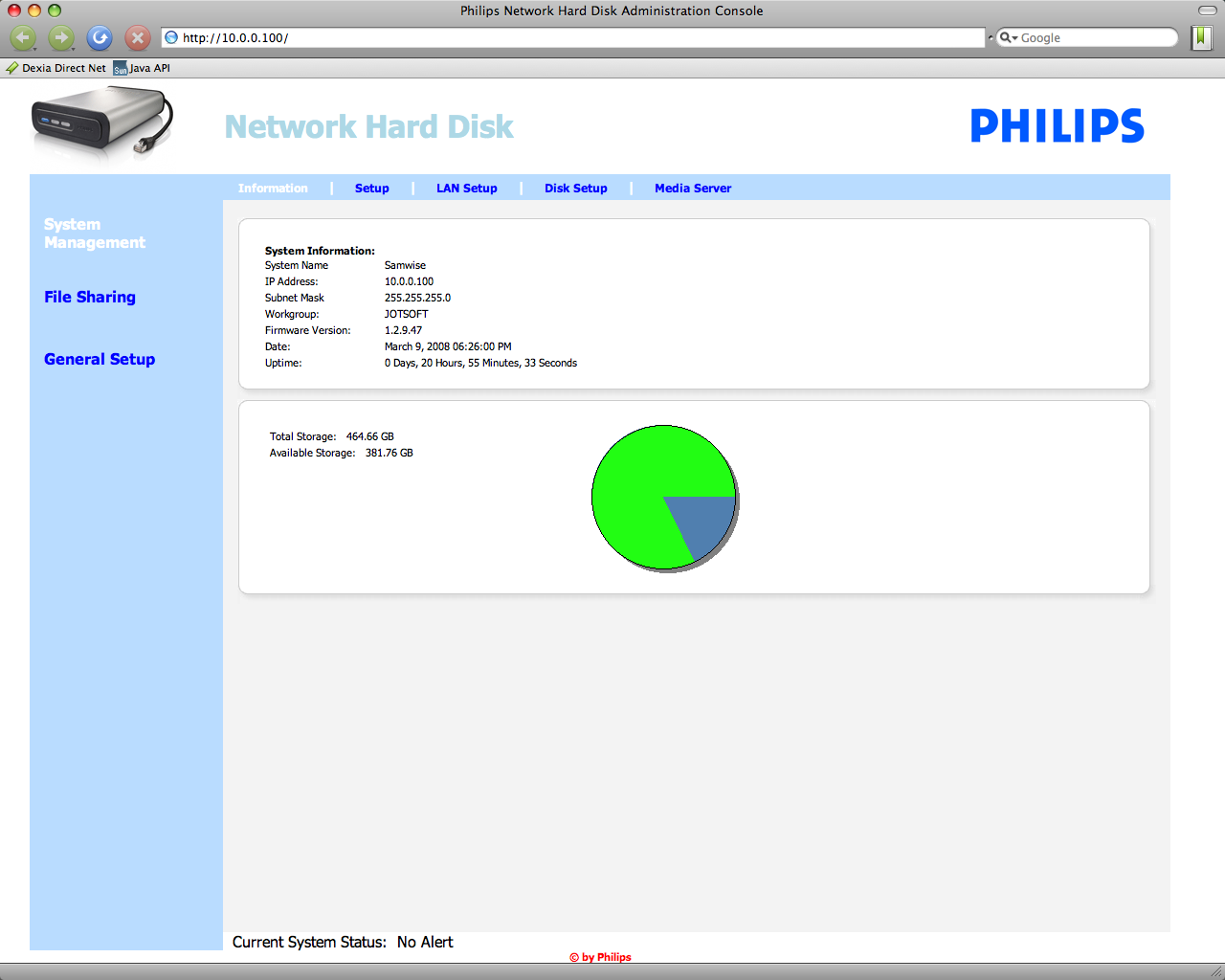Screen dimensions: 1225x980
Task: Click the green forward arrow button
Action: (61, 38)
